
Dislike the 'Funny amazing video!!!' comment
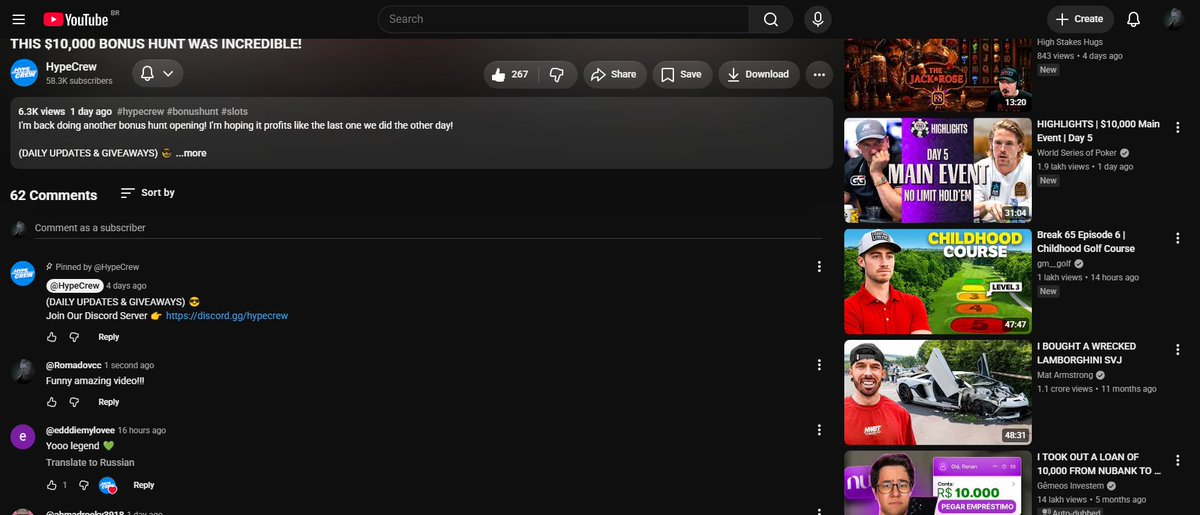coord(74,402)
